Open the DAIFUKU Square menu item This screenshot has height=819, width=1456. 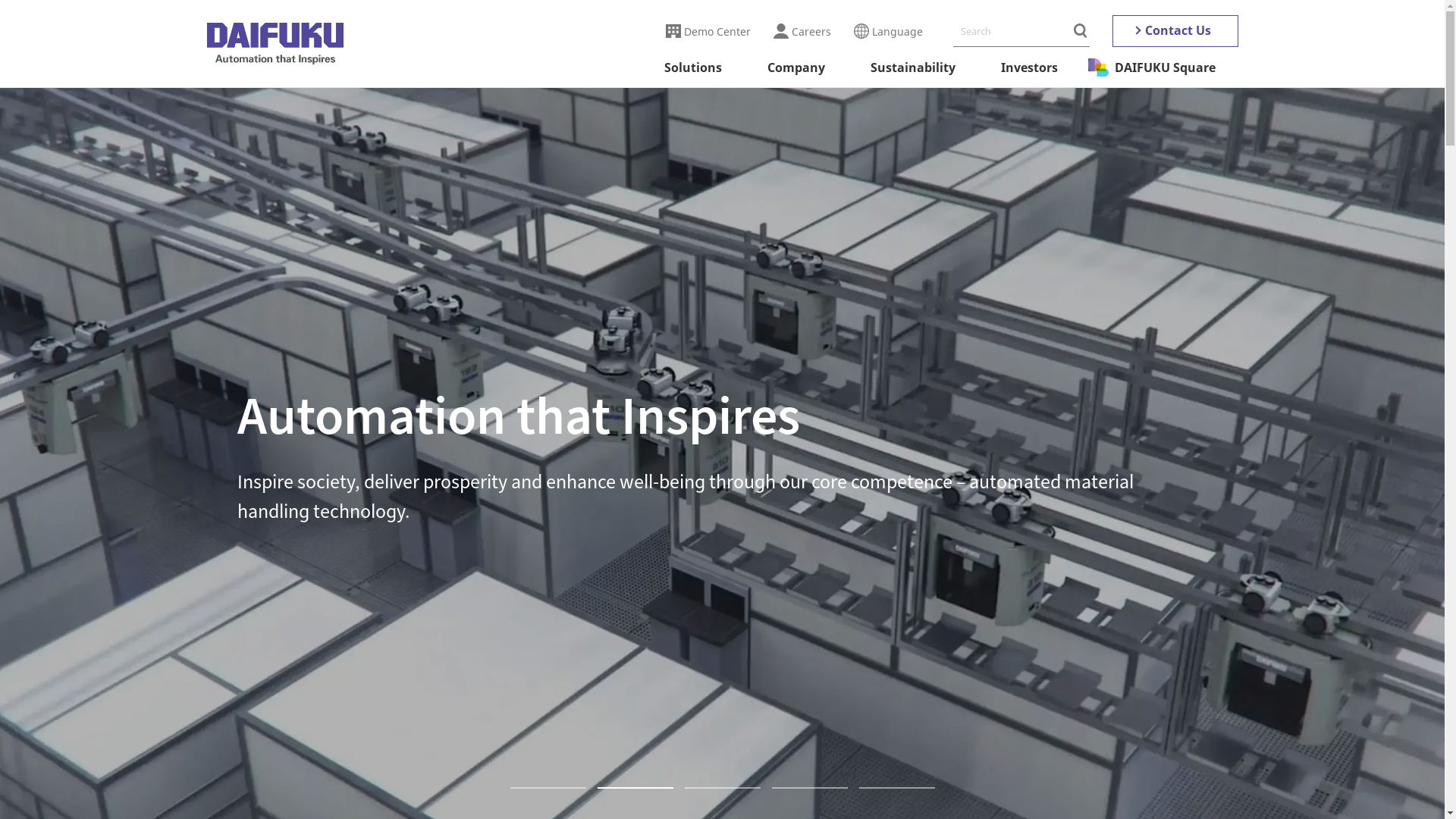[x=1151, y=67]
